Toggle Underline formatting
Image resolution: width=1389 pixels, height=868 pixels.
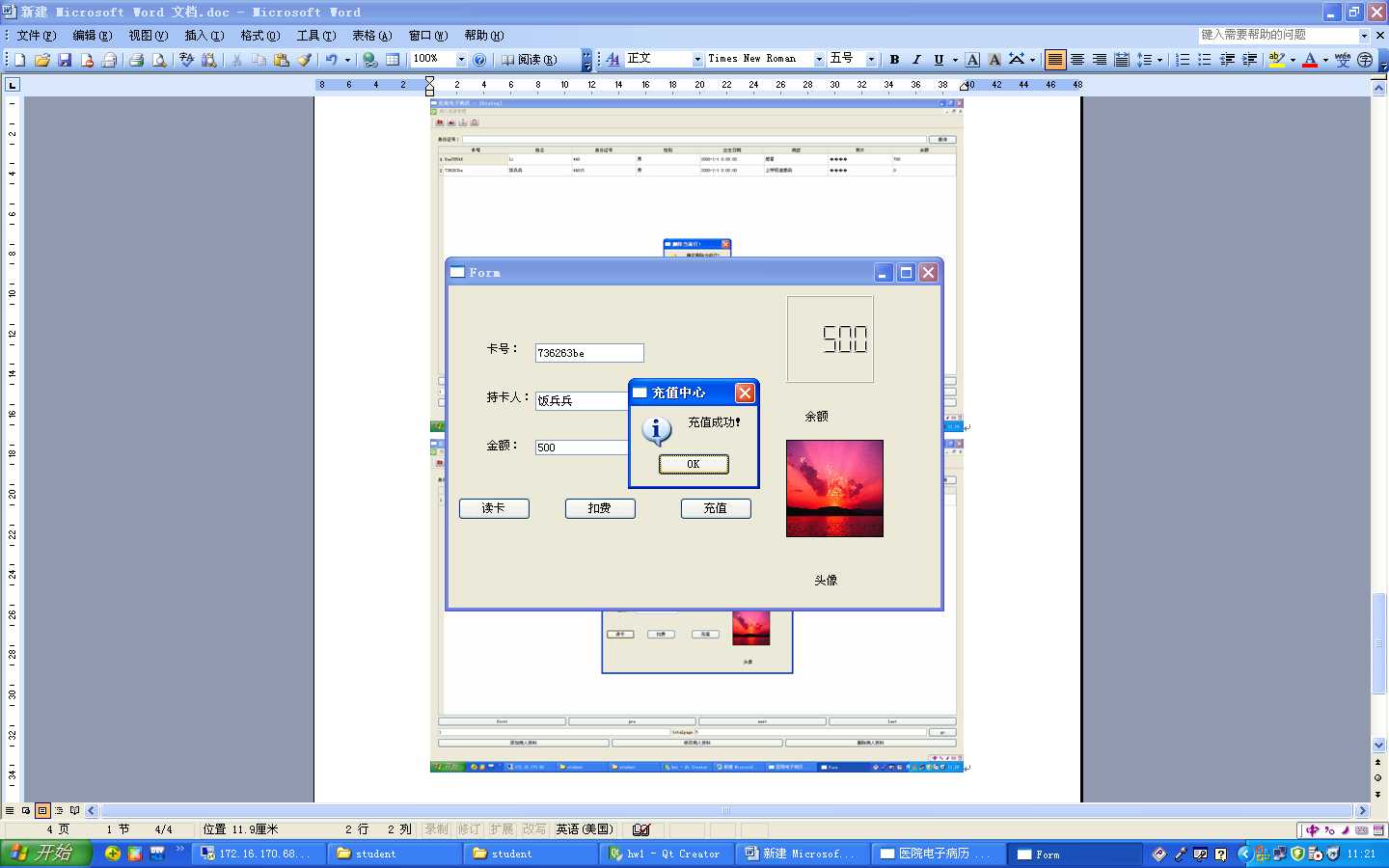click(x=939, y=60)
